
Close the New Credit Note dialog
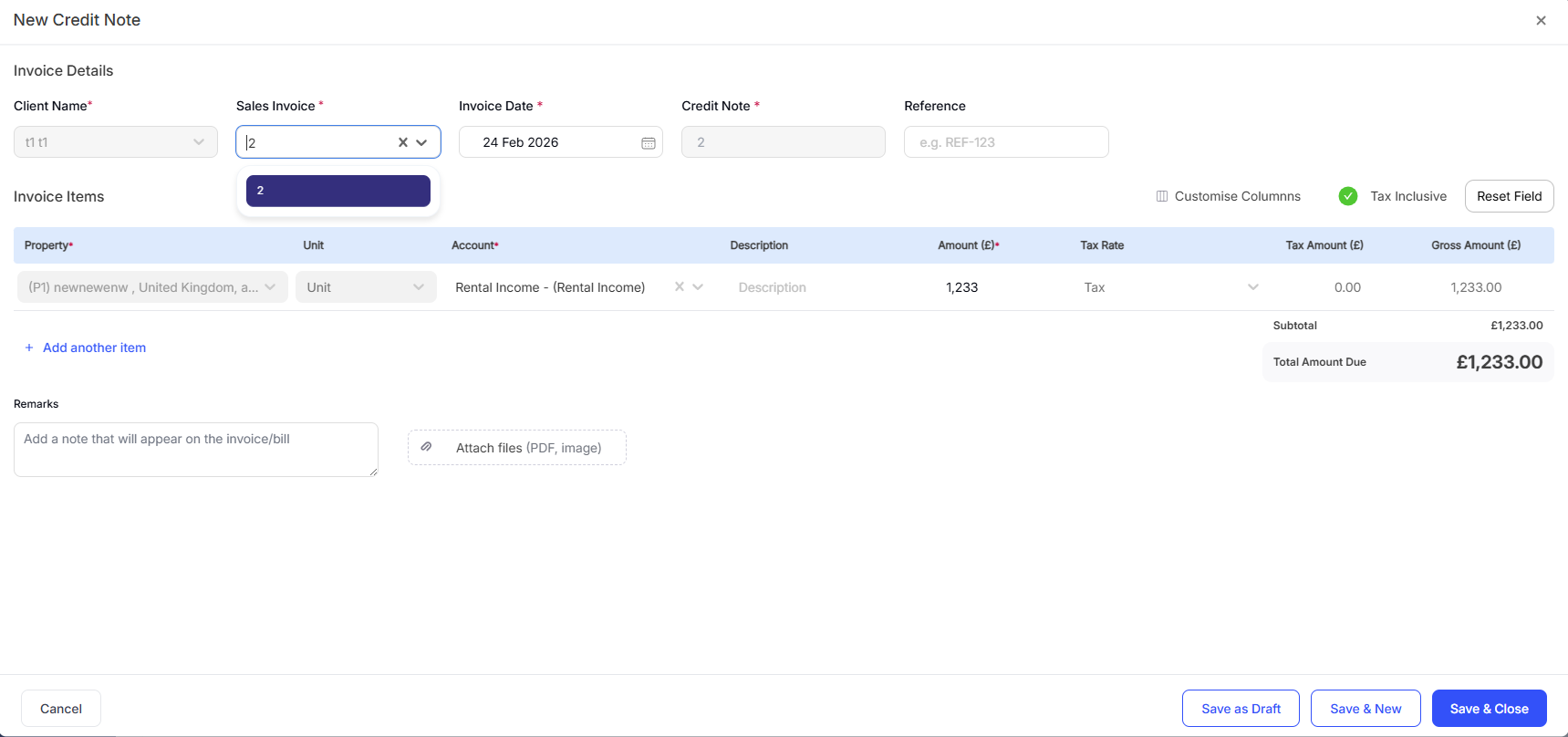tap(1540, 20)
